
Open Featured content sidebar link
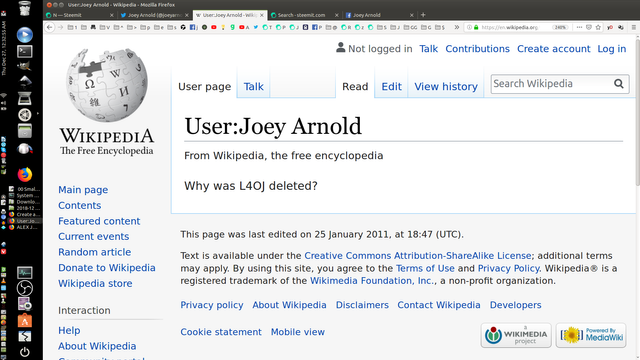click(99, 221)
